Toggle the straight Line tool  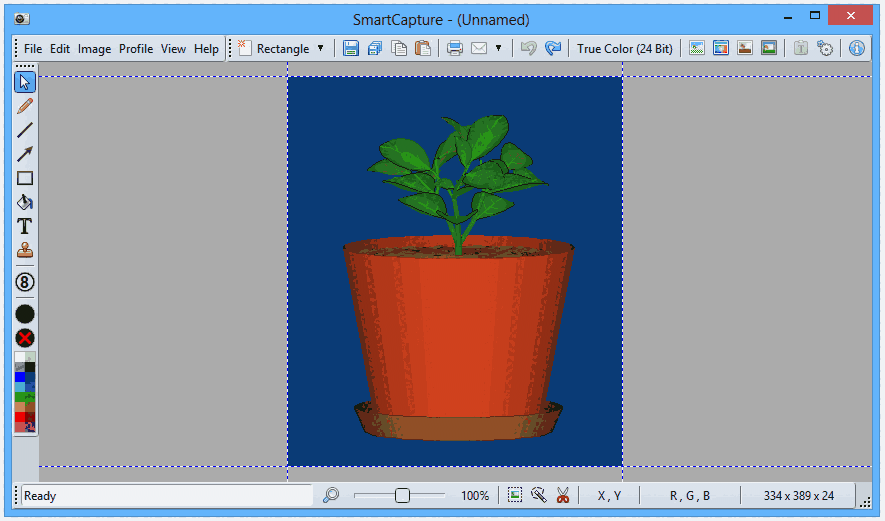(25, 130)
